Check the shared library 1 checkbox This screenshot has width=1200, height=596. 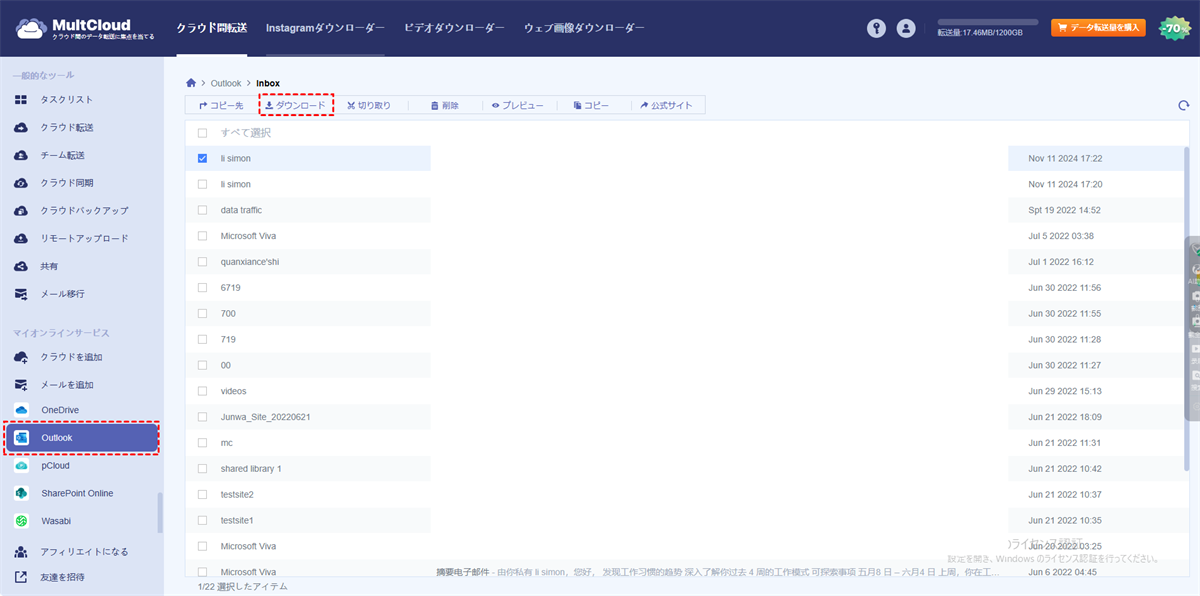pyautogui.click(x=202, y=469)
